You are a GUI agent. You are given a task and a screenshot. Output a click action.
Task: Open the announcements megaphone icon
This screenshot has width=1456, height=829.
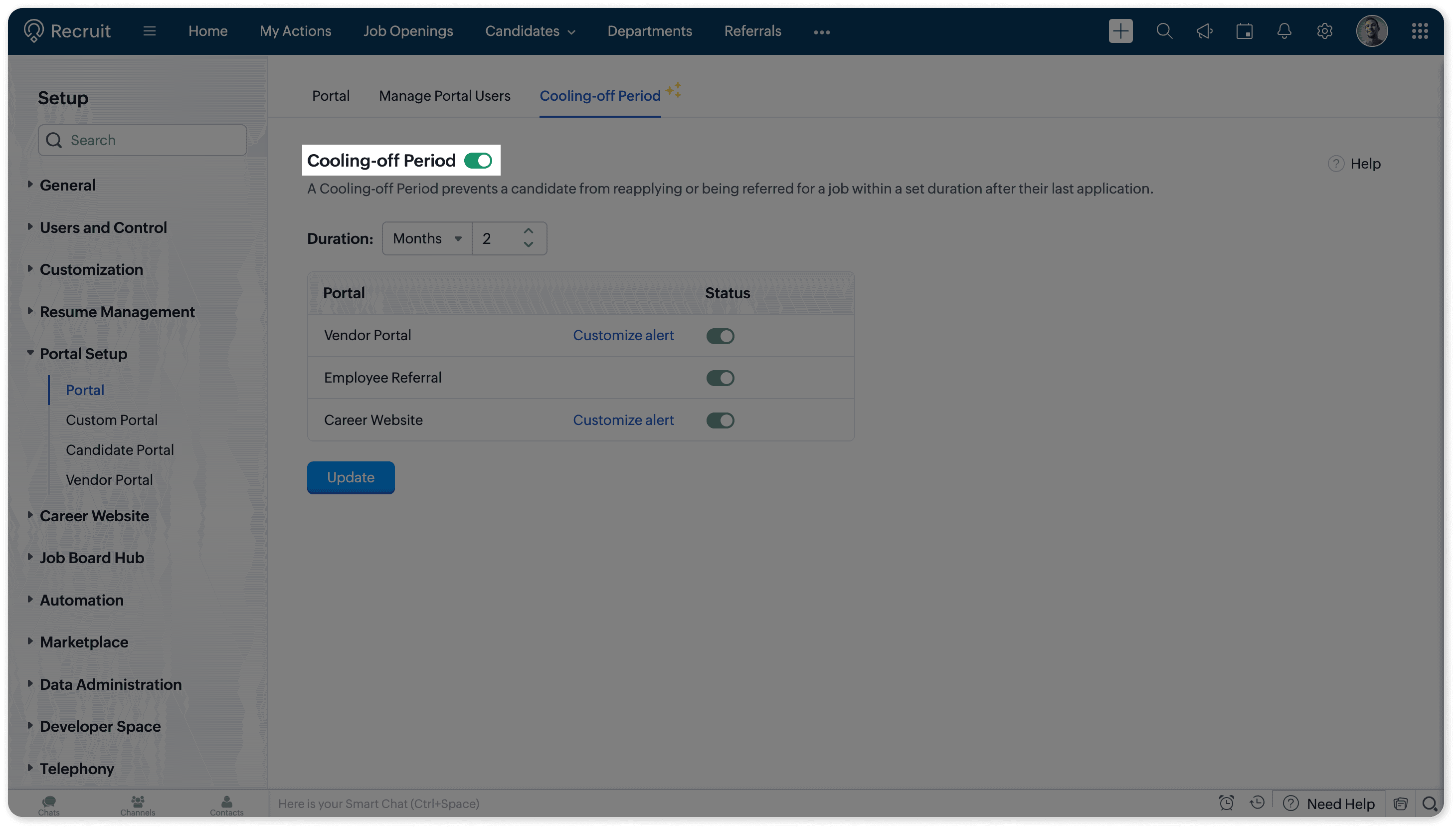[x=1204, y=31]
